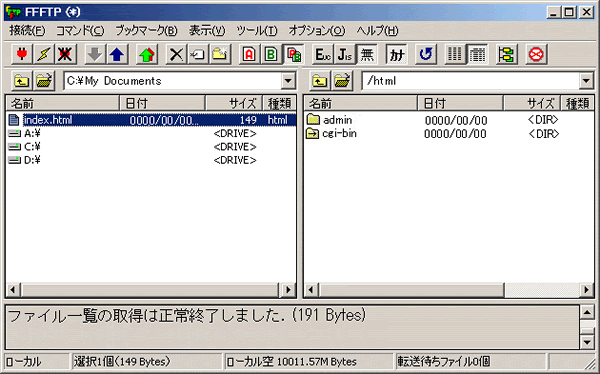Viewport: 600px width, 374px height.
Task: Open the 接続(F) menu
Action: tap(27, 30)
